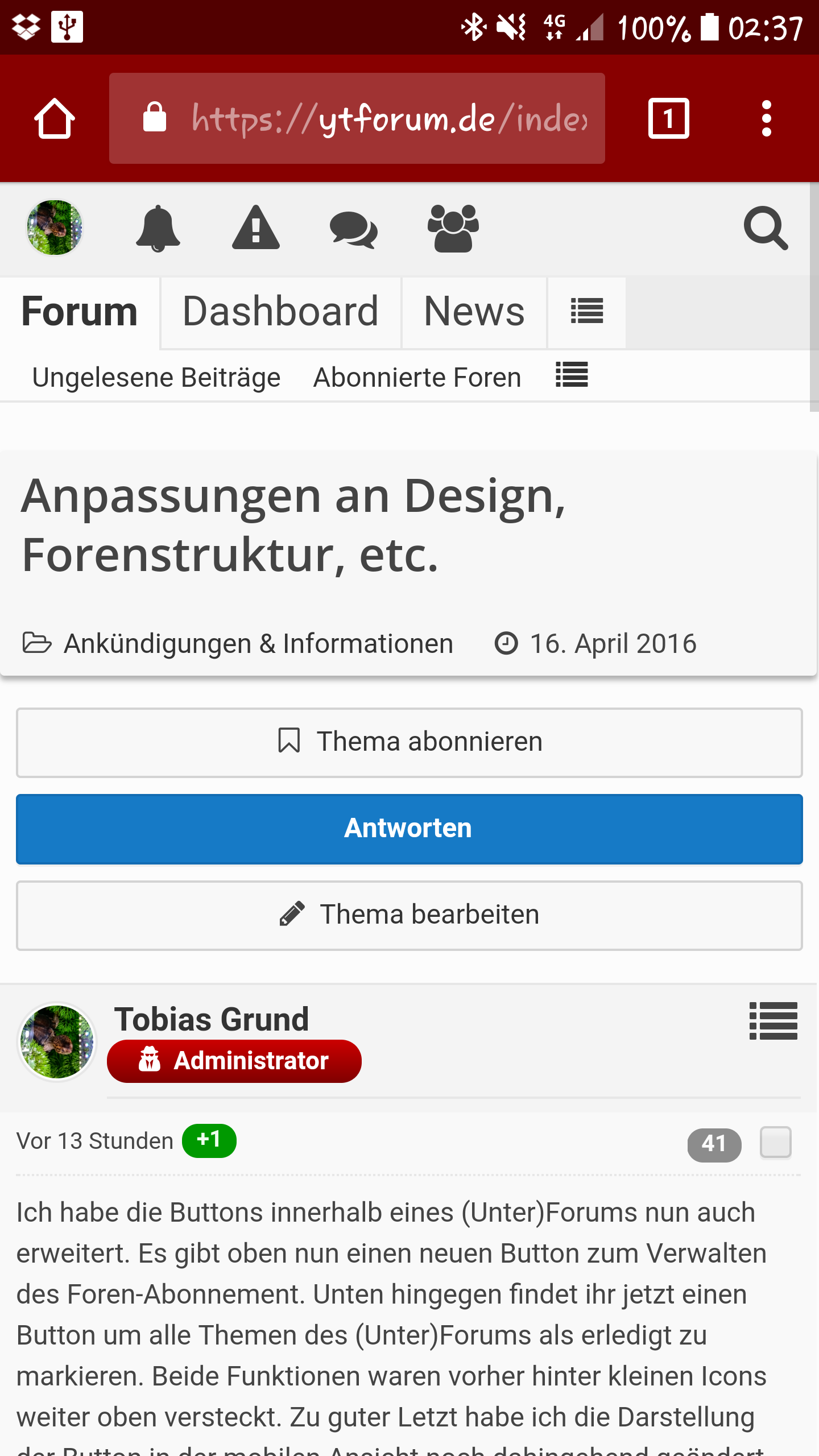The width and height of the screenshot is (819, 1456).
Task: Click the Thema abonnieren button
Action: 409,742
